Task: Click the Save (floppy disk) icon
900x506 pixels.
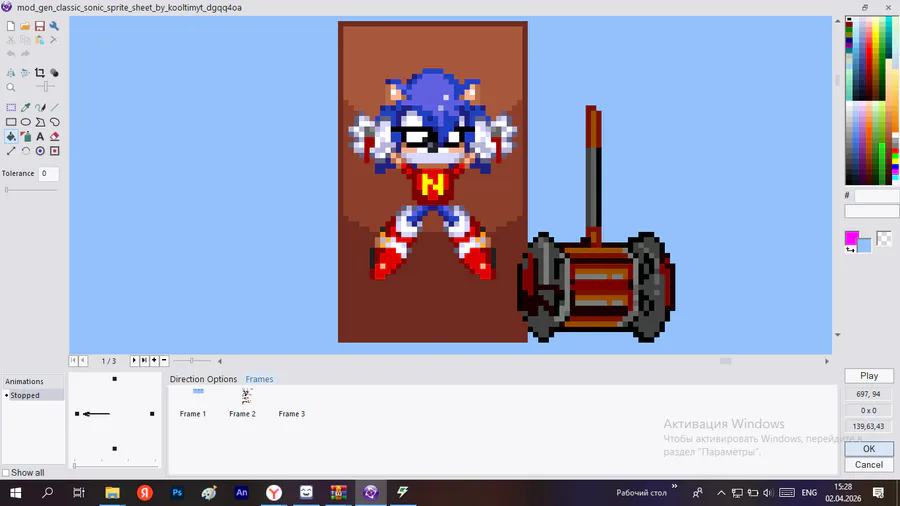Action: [40, 26]
